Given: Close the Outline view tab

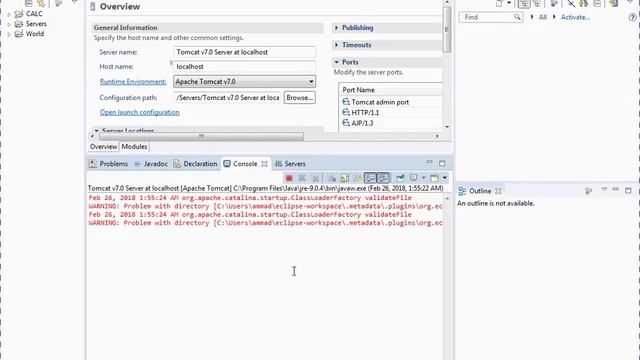Looking at the screenshot, I should (x=498, y=191).
